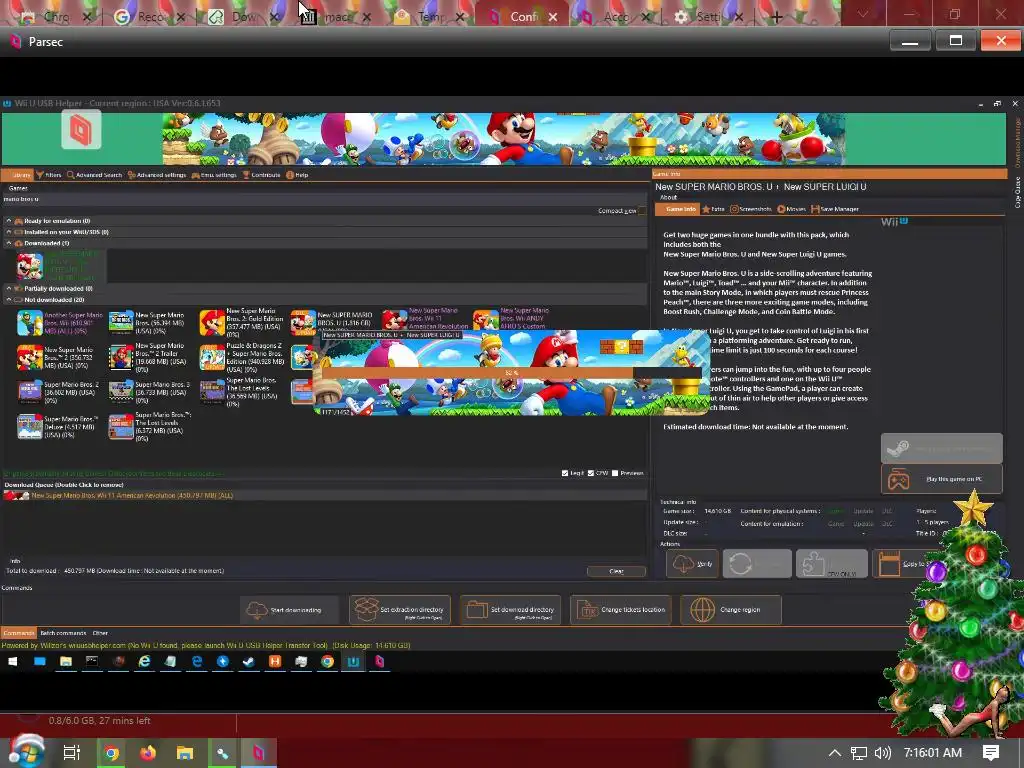Open Parsec from the local taskbar
1024x768 pixels.
click(x=259, y=753)
